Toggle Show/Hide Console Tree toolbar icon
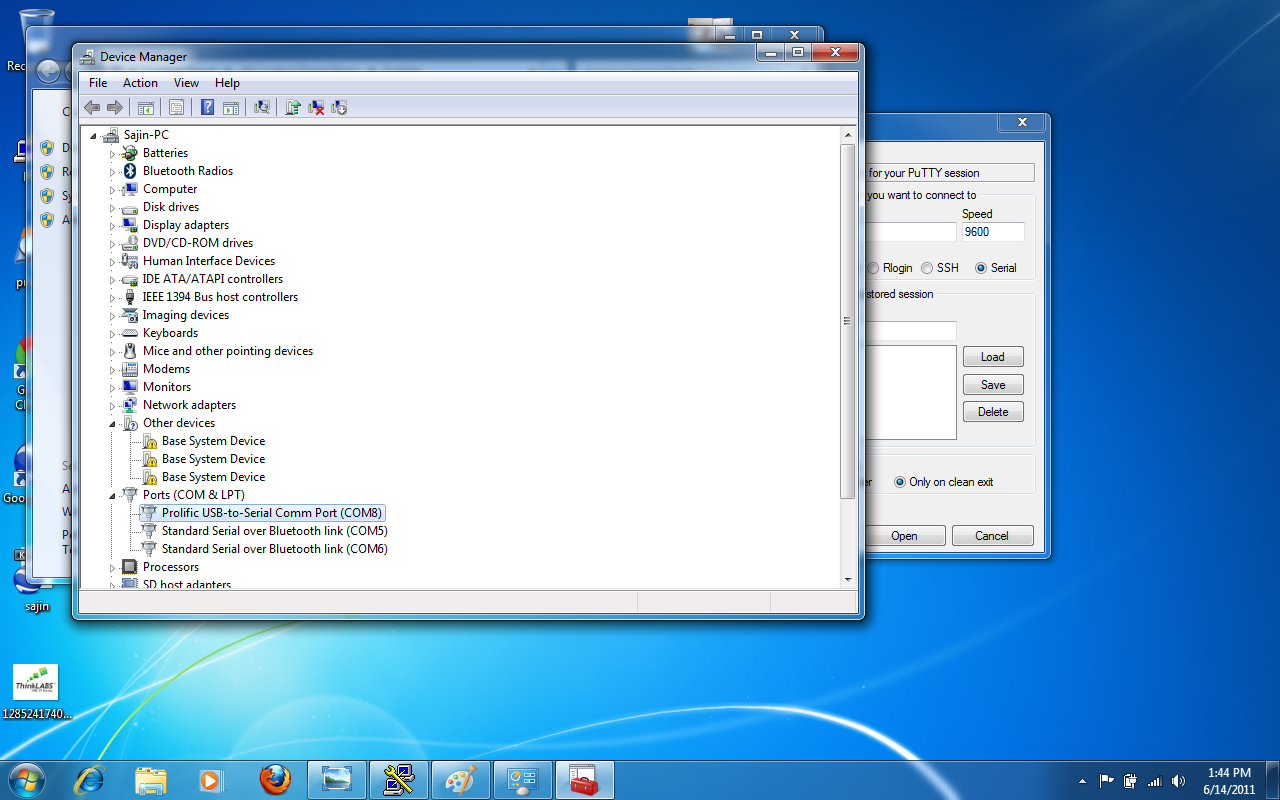The image size is (1280, 800). (x=146, y=108)
